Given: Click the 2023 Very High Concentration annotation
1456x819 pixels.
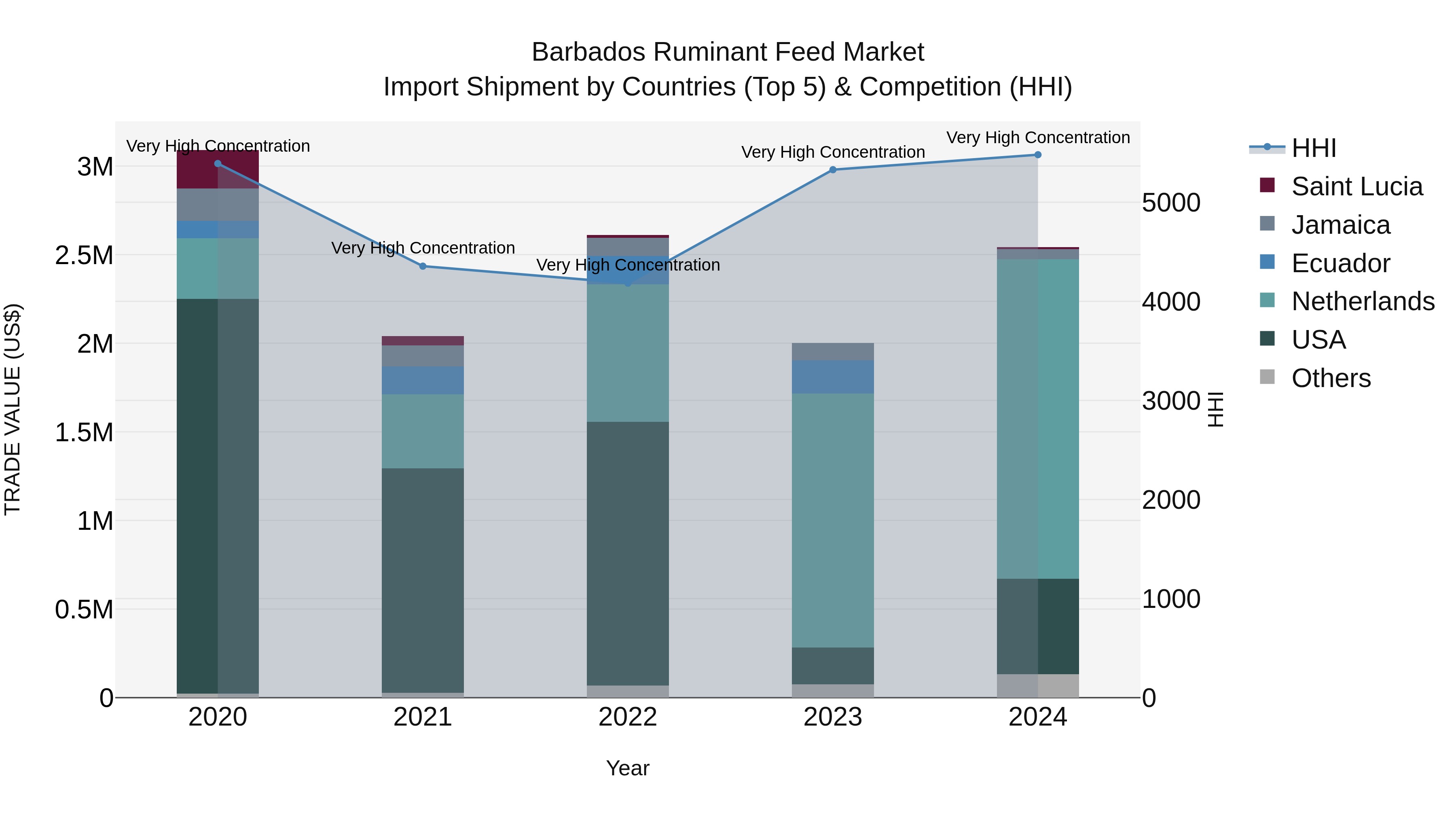Looking at the screenshot, I should point(833,152).
